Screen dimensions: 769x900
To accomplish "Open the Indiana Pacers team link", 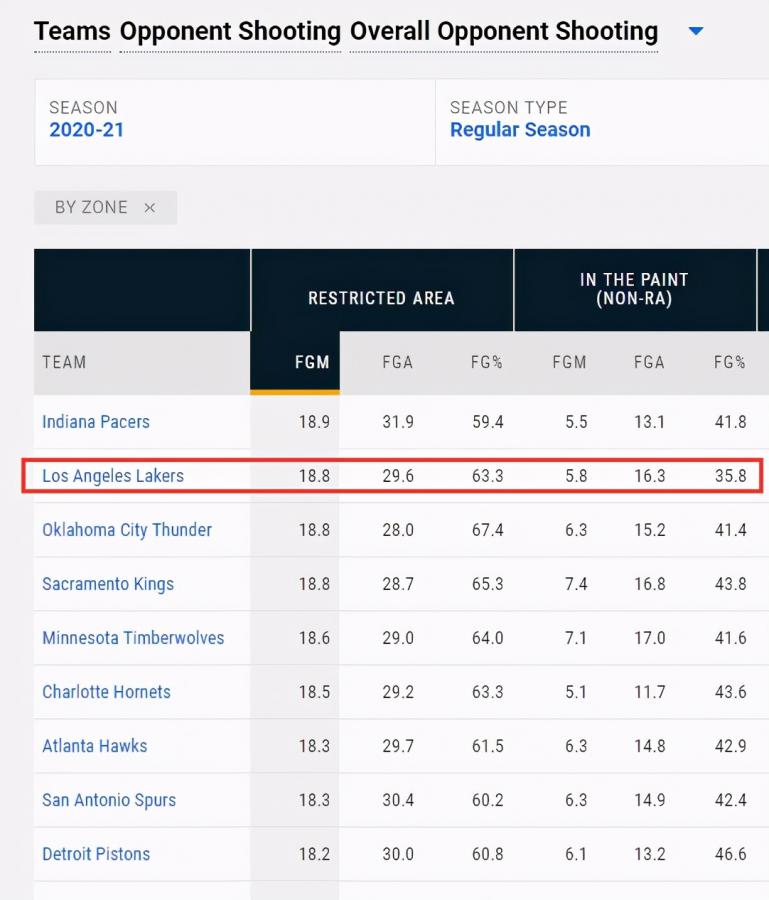I will (x=96, y=422).
